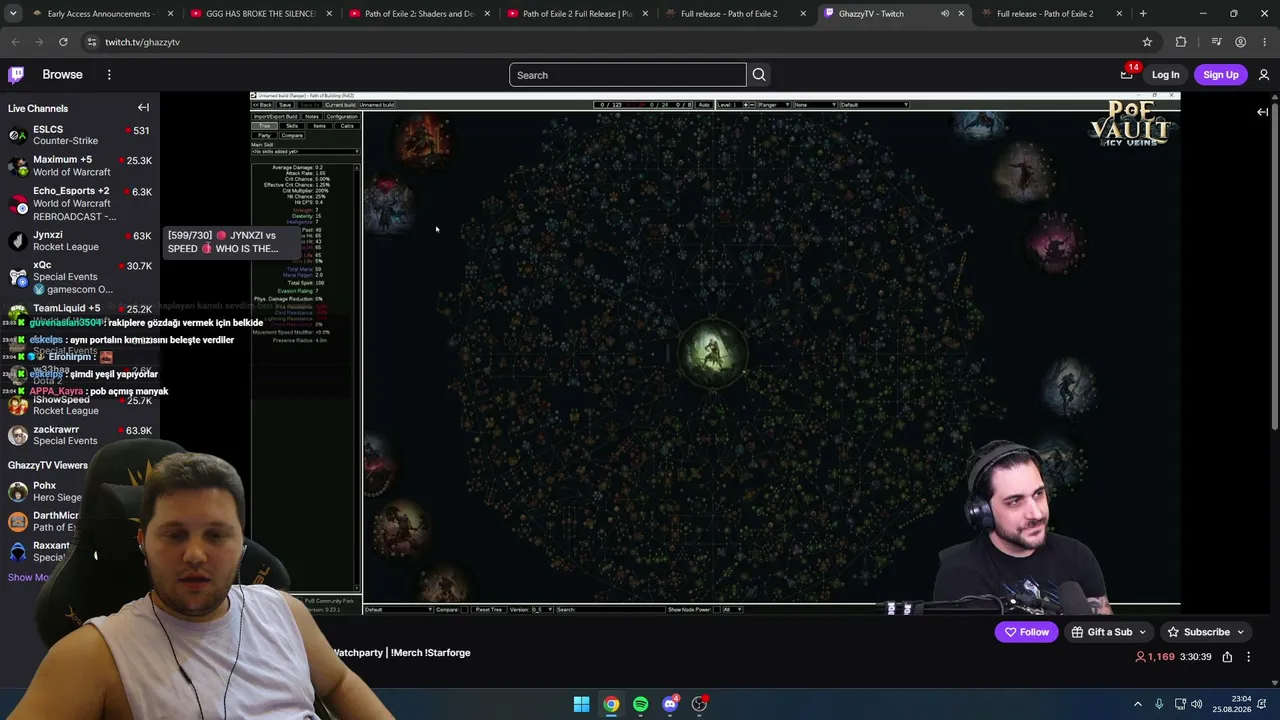This screenshot has height=720, width=1280.
Task: Click the Log In button
Action: [1165, 75]
